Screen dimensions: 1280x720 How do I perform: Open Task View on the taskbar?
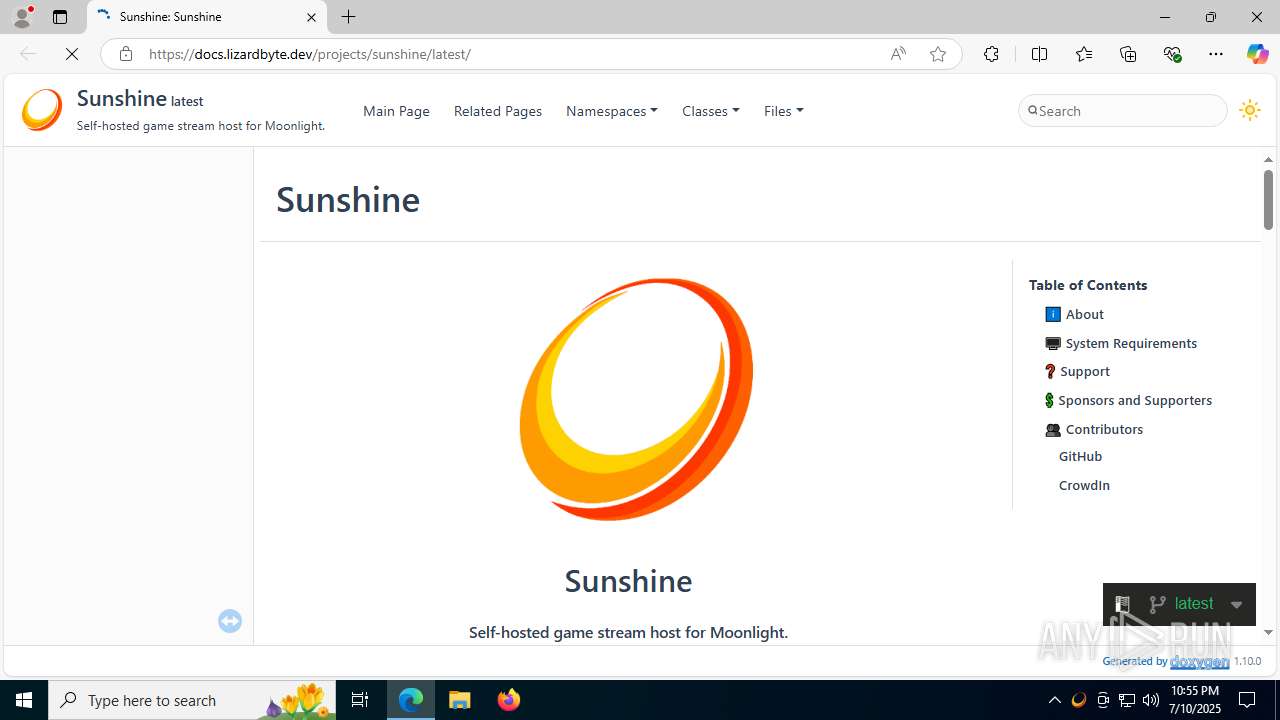point(360,700)
